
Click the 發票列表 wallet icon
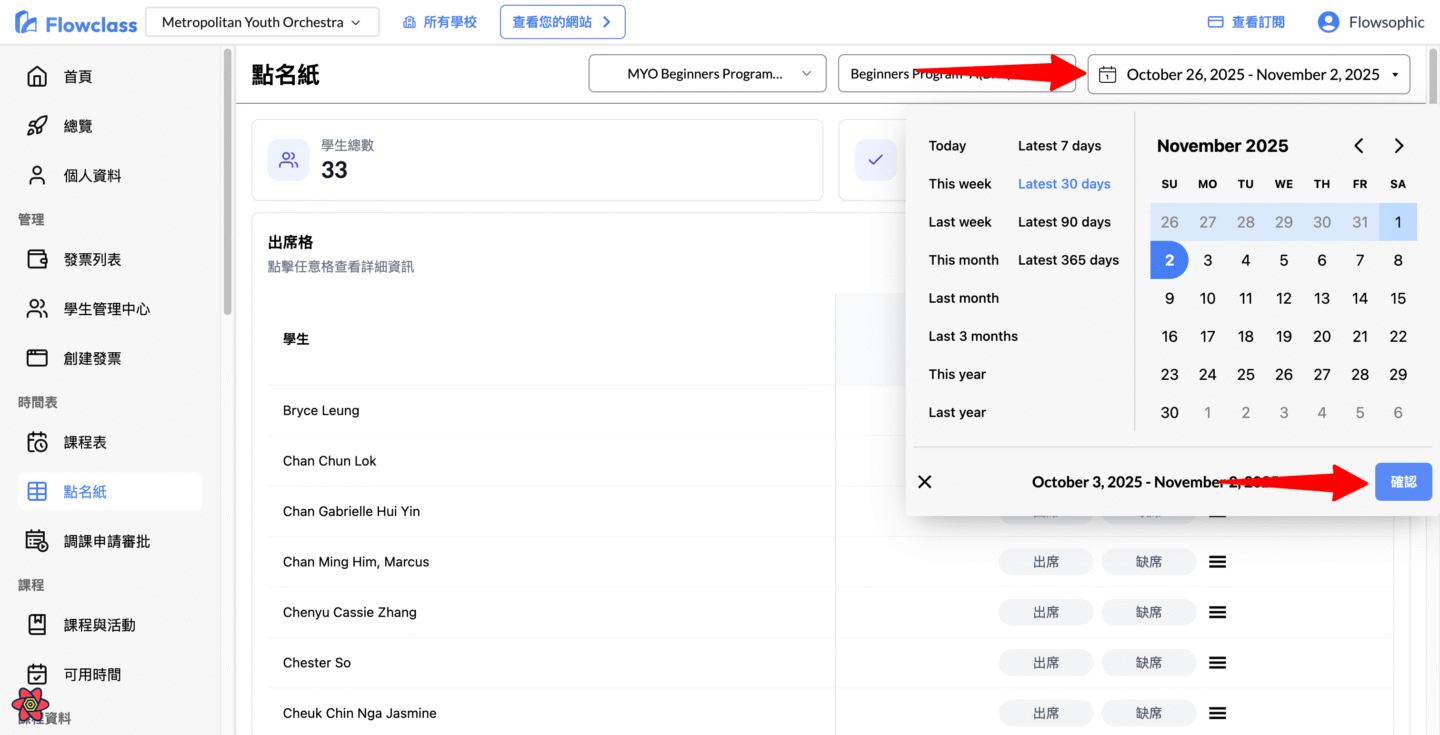(x=37, y=260)
